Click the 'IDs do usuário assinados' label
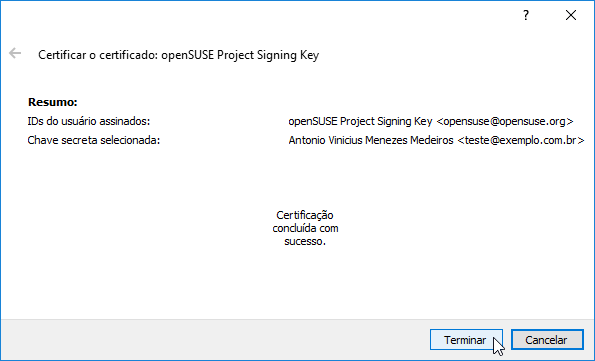The height and width of the screenshot is (361, 595). (x=89, y=121)
